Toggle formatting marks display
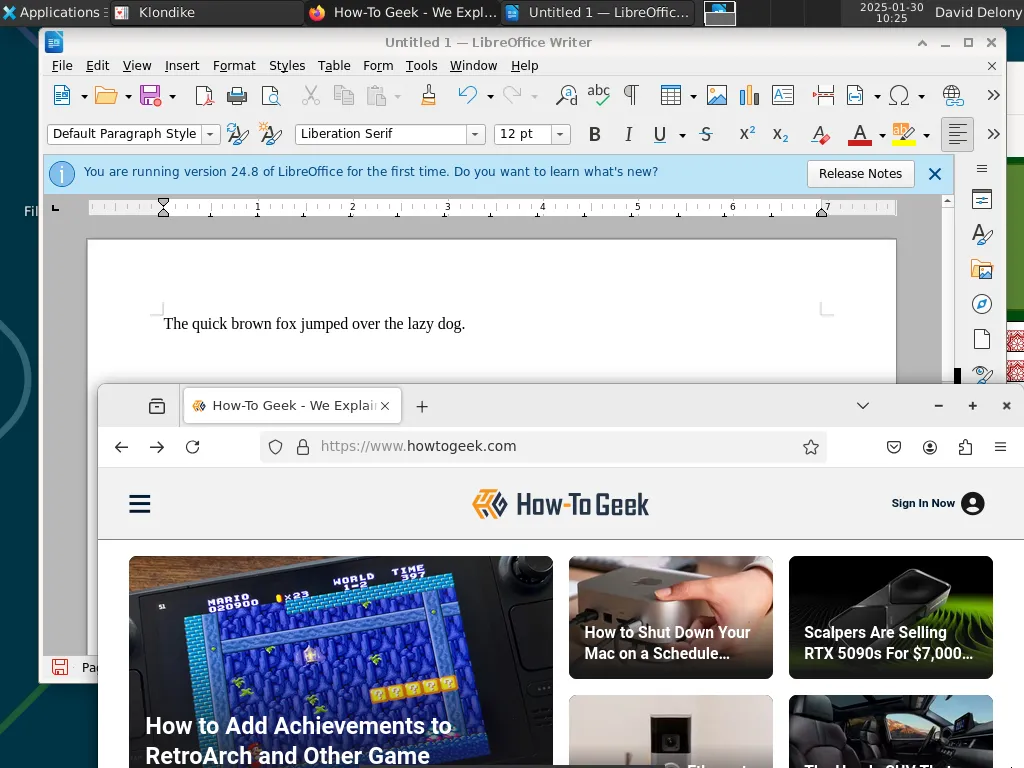 click(x=630, y=95)
